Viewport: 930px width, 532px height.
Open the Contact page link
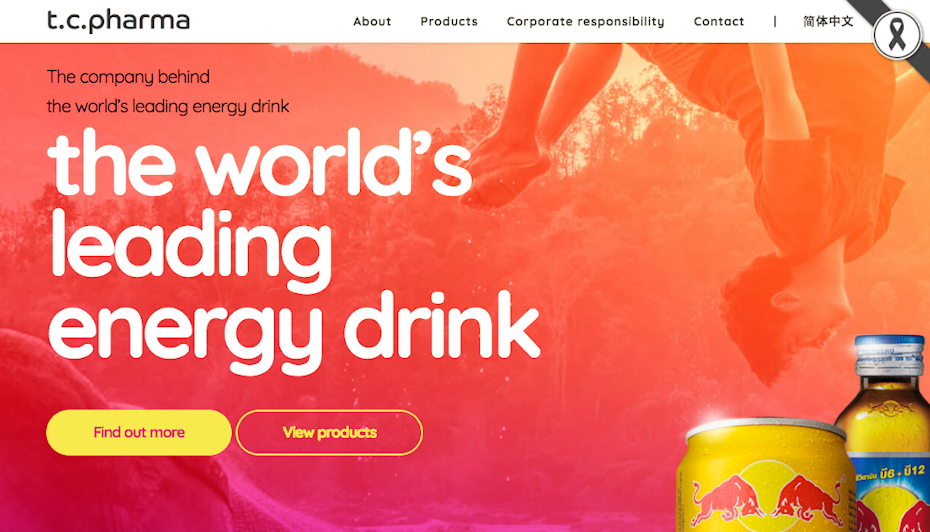click(x=719, y=21)
